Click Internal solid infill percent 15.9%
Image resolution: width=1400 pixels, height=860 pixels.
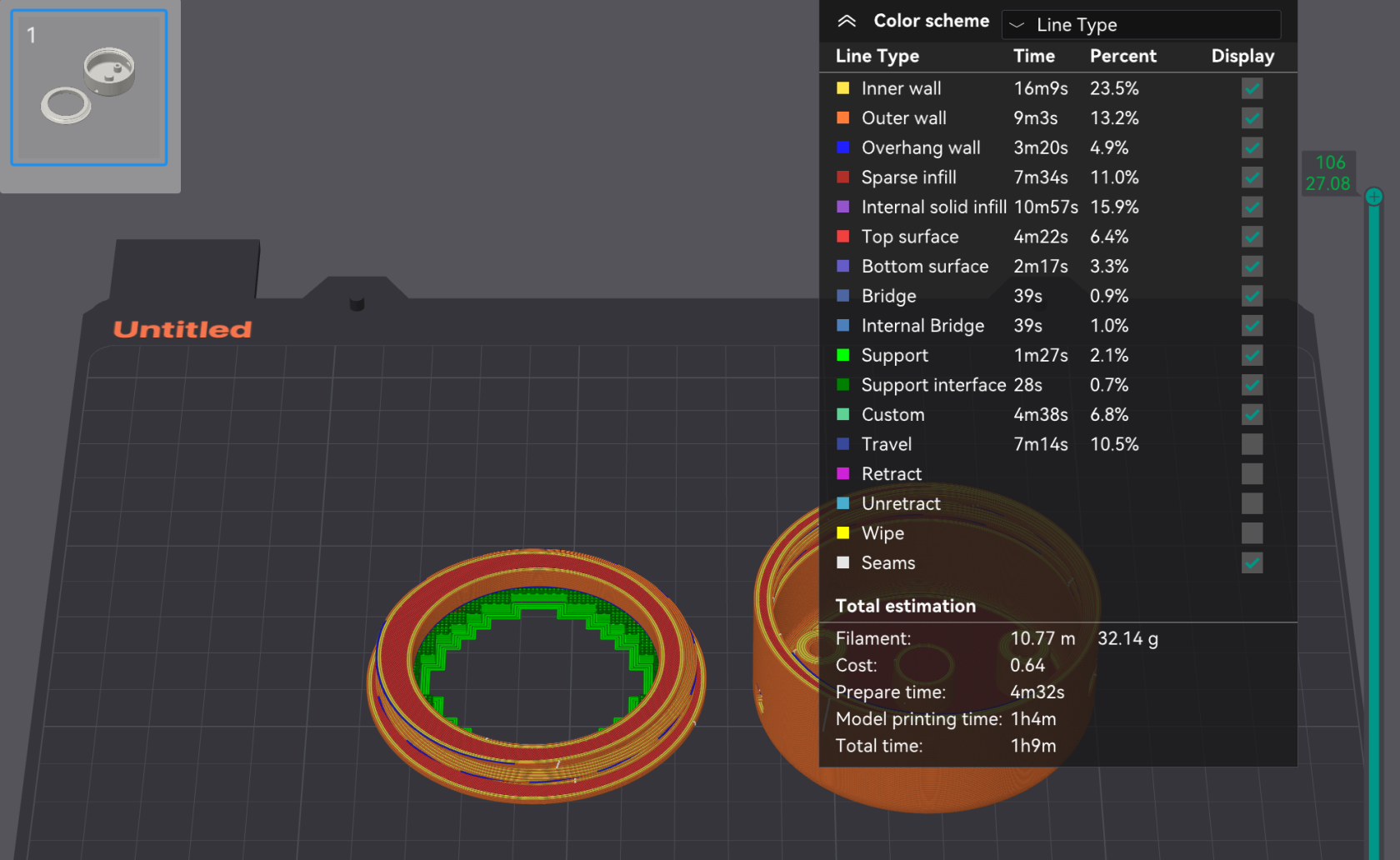pyautogui.click(x=1114, y=207)
